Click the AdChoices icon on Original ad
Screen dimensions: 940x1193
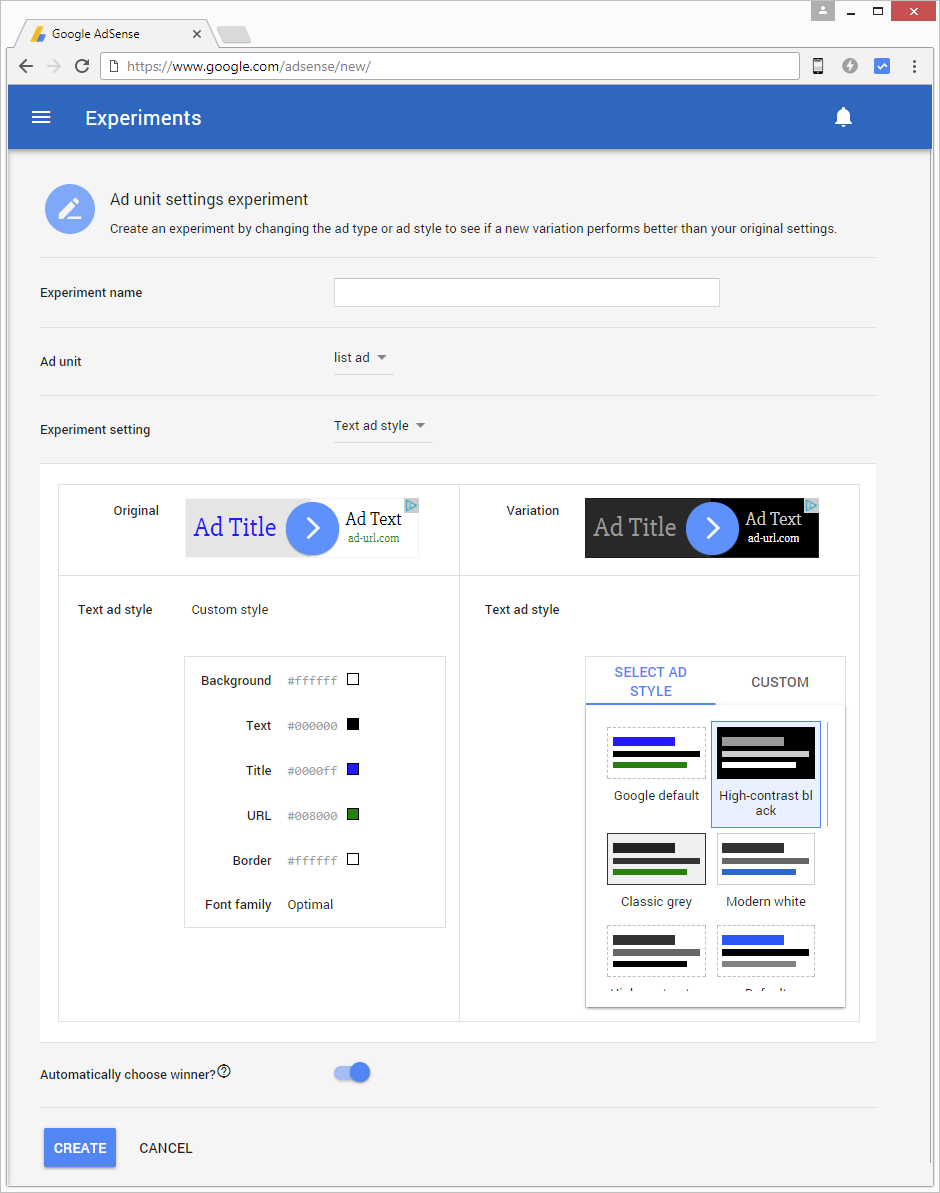pyautogui.click(x=411, y=505)
